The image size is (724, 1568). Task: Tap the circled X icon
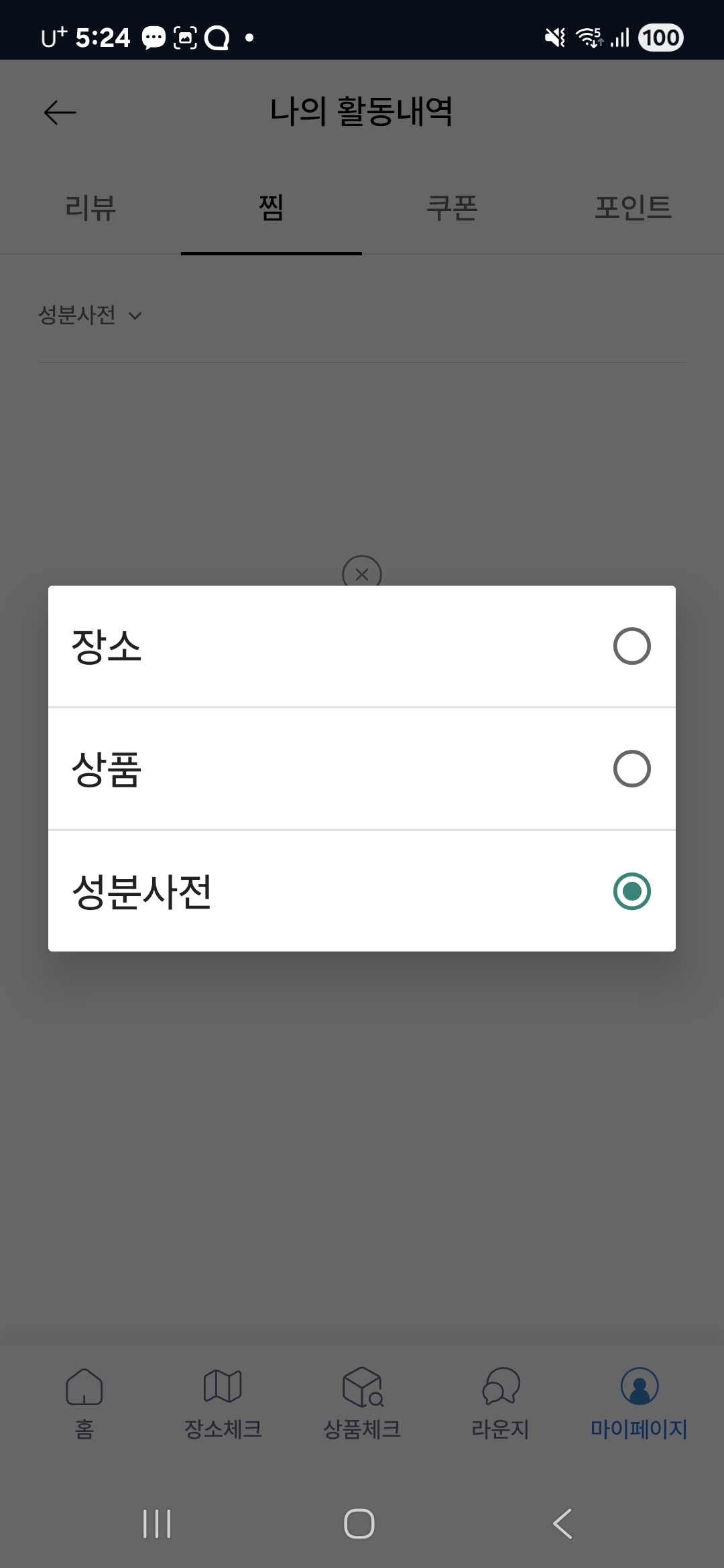(362, 573)
